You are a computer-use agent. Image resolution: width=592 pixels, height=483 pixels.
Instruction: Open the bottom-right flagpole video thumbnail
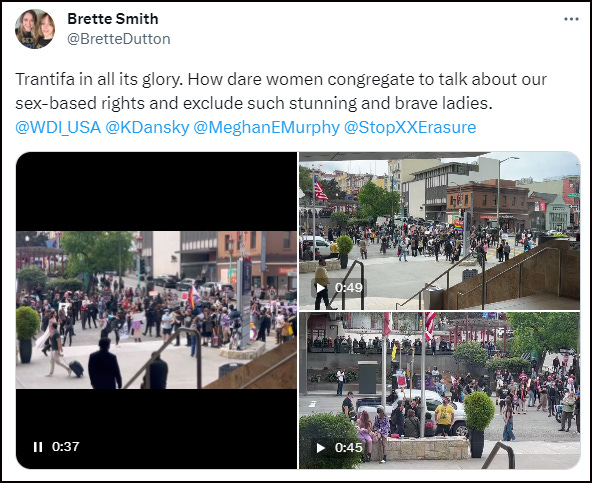tap(439, 390)
